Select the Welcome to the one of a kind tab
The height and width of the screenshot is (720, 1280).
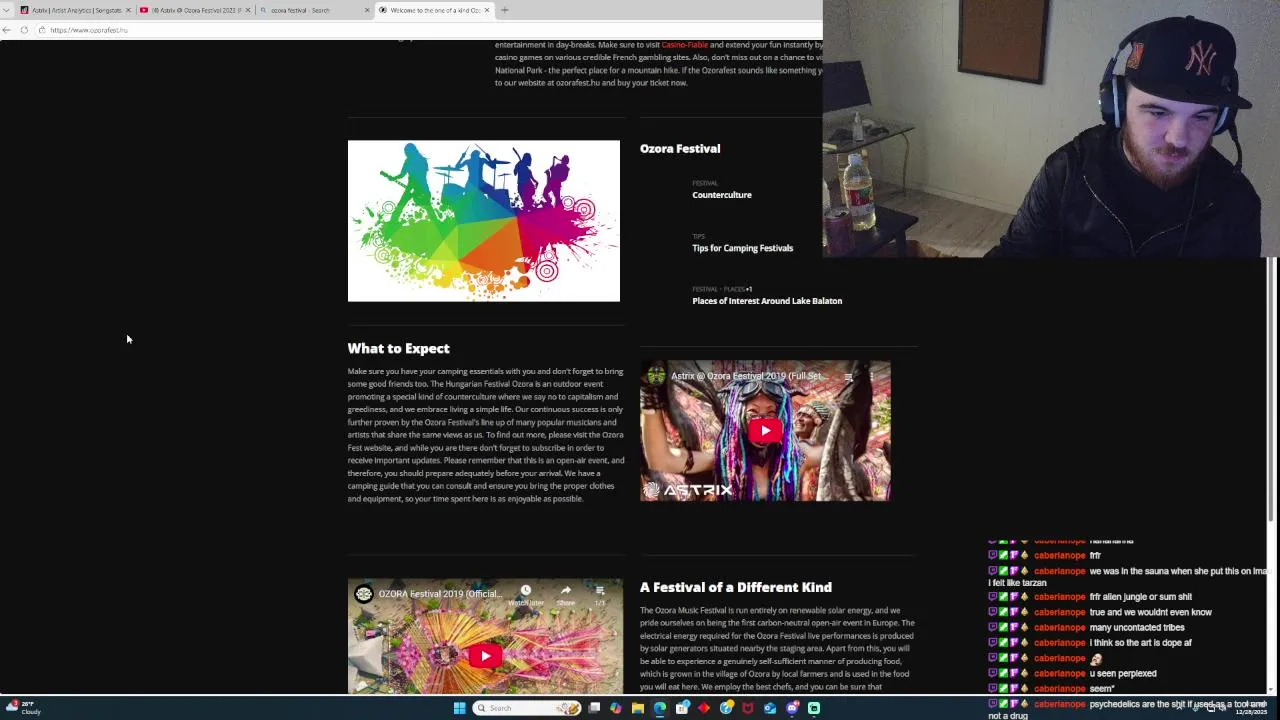tap(434, 10)
